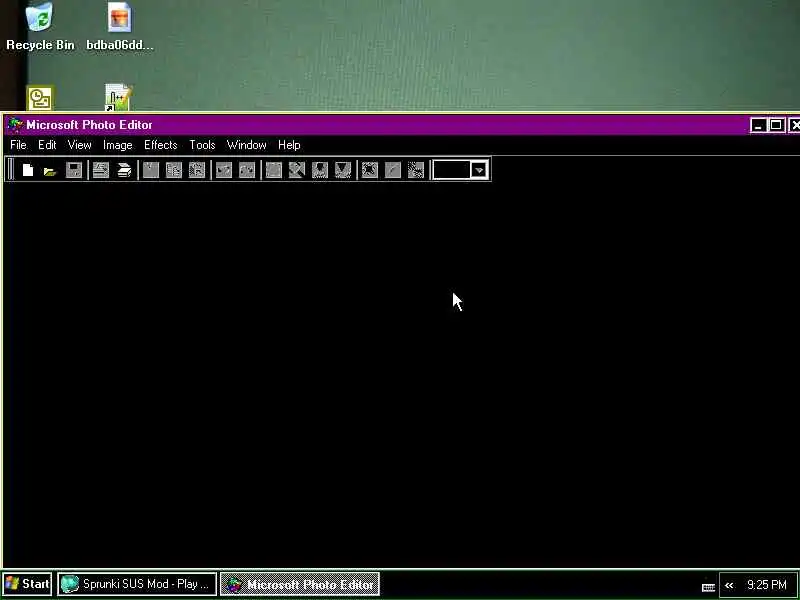Screen dimensions: 800x600
Task: Expand hidden tray icons chevron
Action: tap(729, 585)
